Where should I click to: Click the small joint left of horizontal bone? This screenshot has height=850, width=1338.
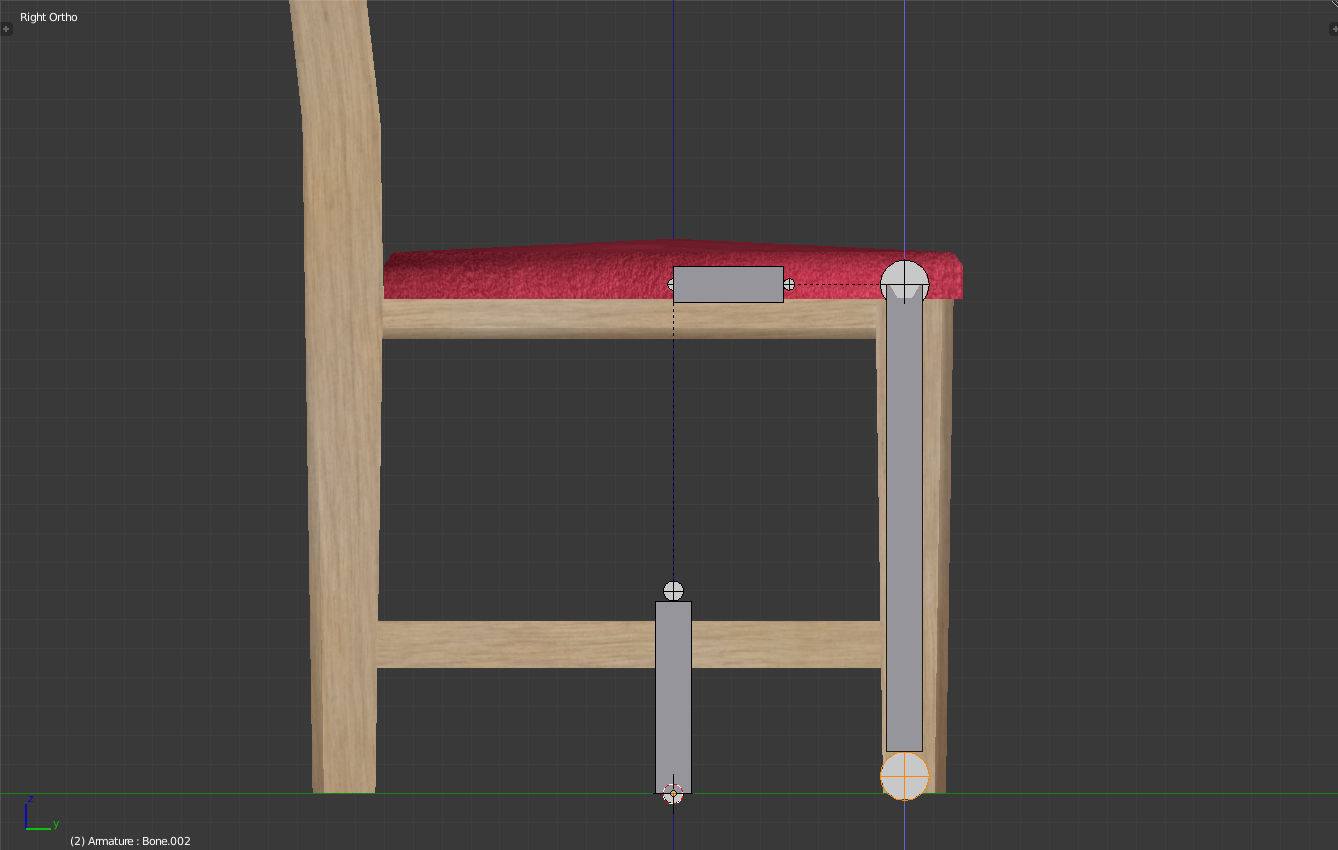point(670,284)
